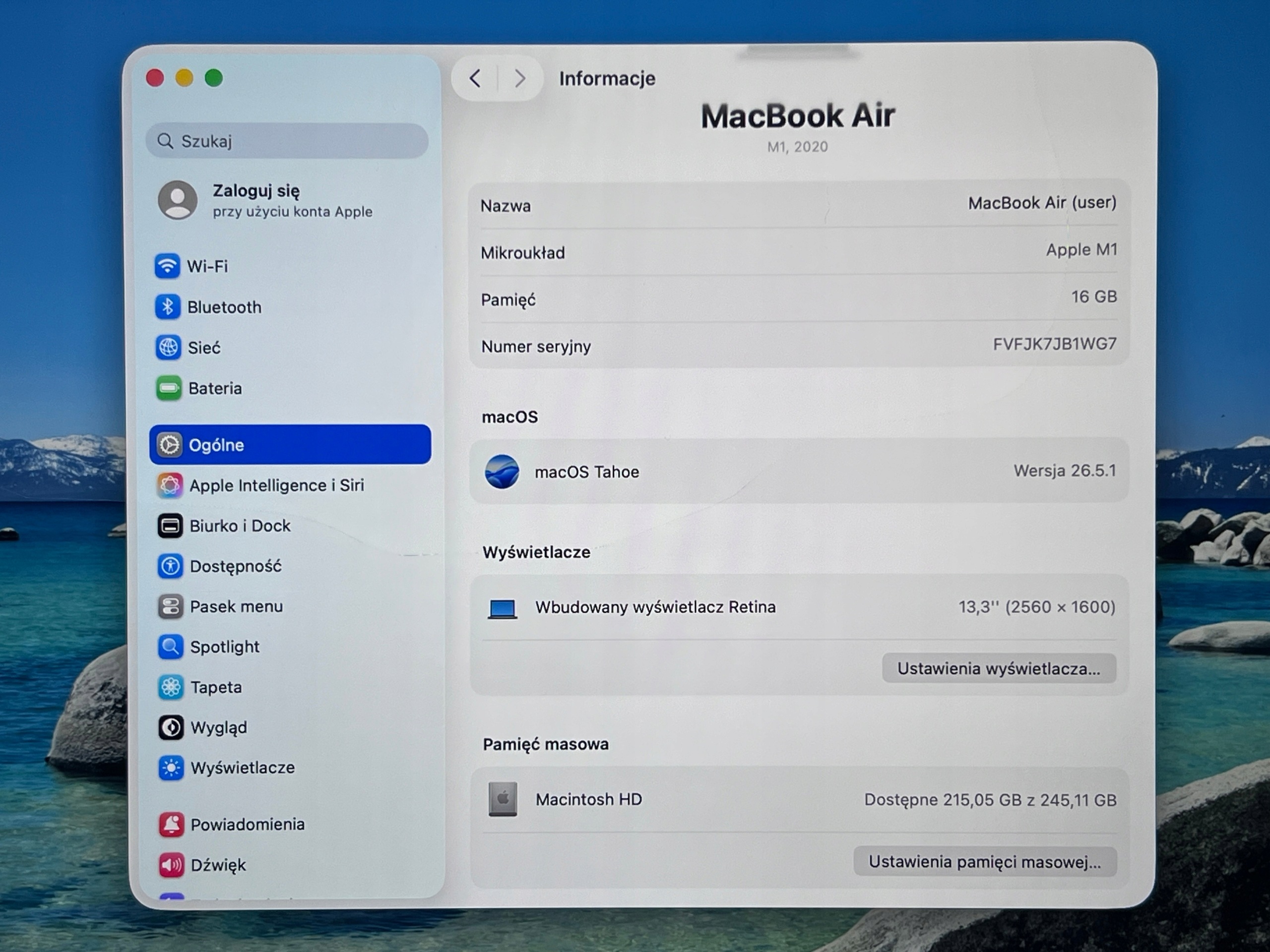Image resolution: width=1270 pixels, height=952 pixels.
Task: Click Dostępne 215,05 GB z 245,11 GB
Action: [x=990, y=800]
